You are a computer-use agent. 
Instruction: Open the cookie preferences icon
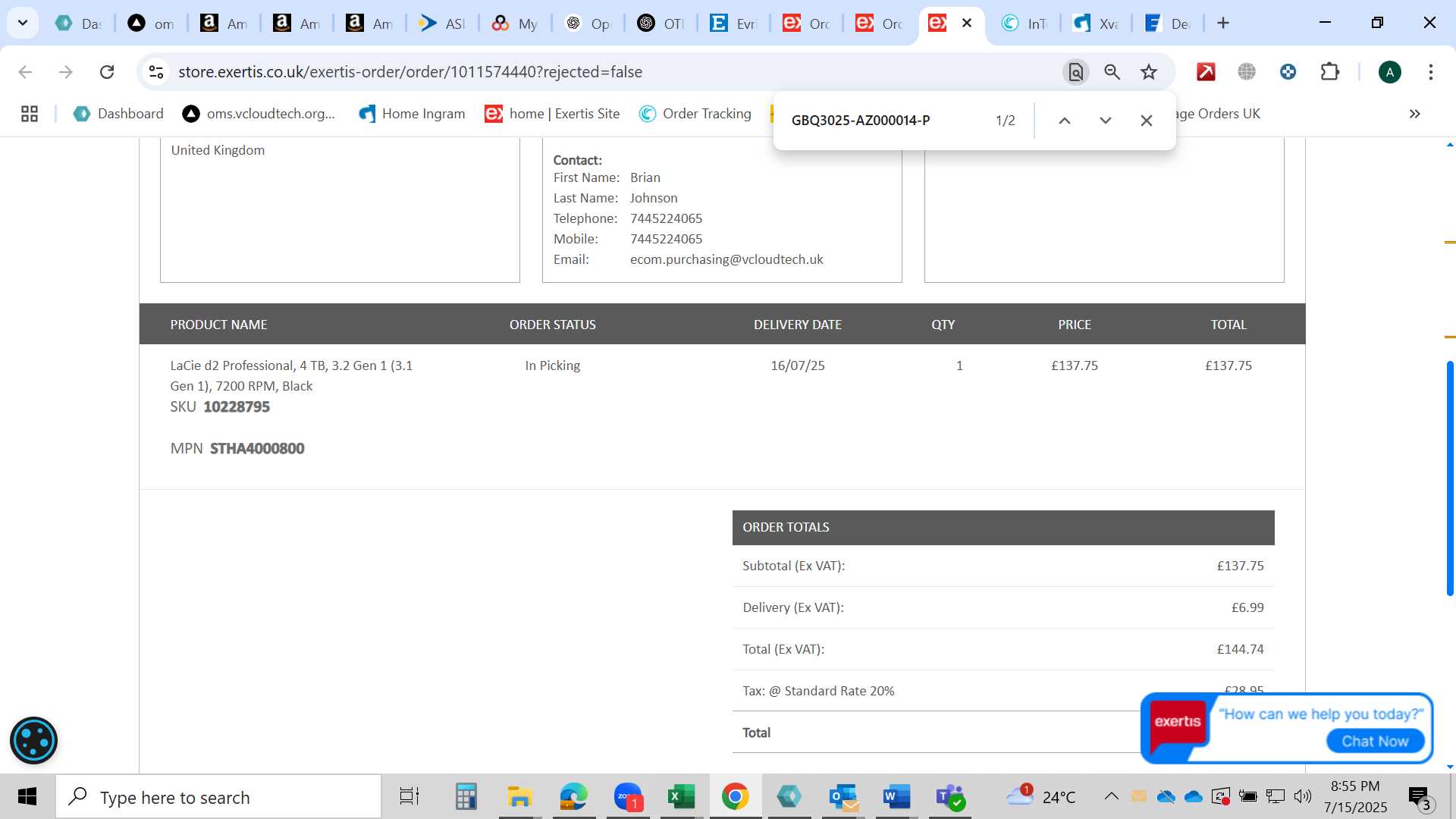click(x=33, y=740)
